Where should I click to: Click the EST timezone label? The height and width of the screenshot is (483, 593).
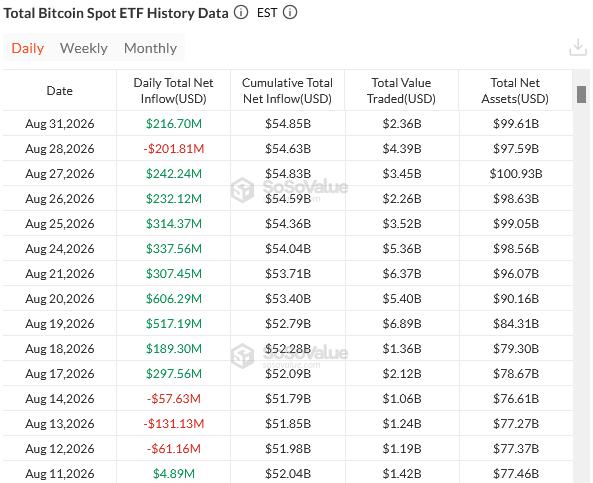coord(267,13)
